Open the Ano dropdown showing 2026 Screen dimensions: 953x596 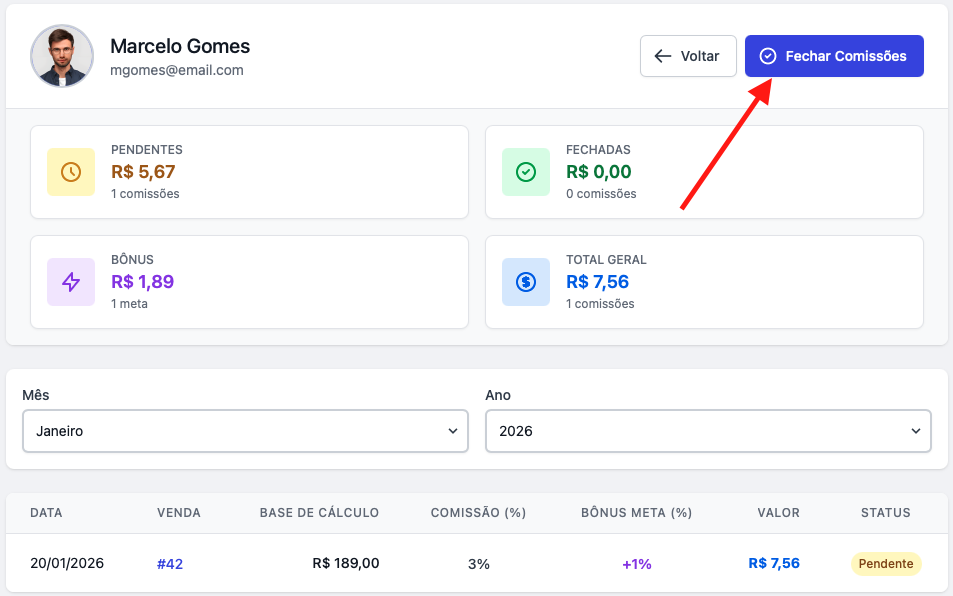coord(708,431)
